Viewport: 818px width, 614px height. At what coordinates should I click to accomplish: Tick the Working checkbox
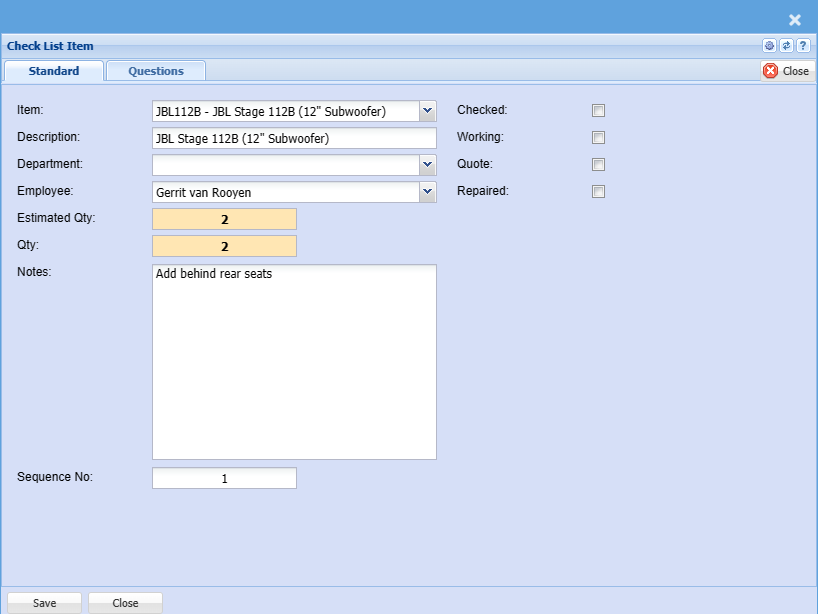[x=598, y=138]
